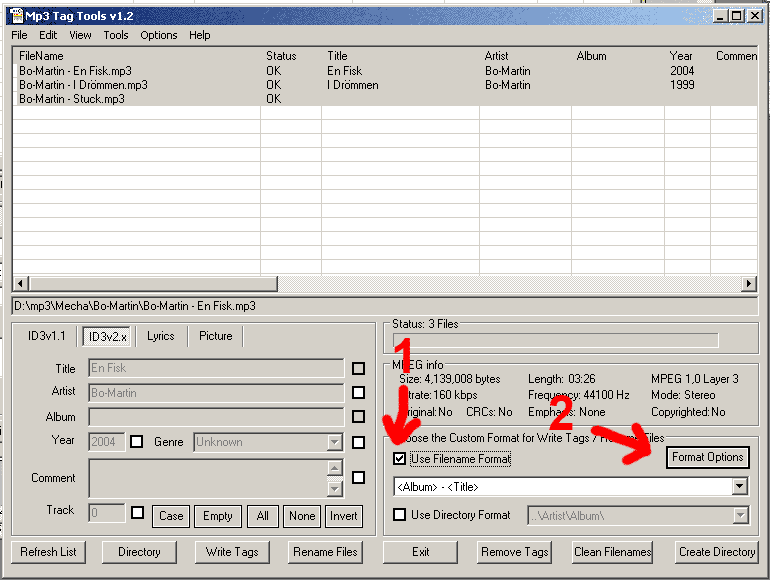Click the Mp3 Tag Tools title bar icon
The width and height of the screenshot is (770, 580).
pos(17,16)
